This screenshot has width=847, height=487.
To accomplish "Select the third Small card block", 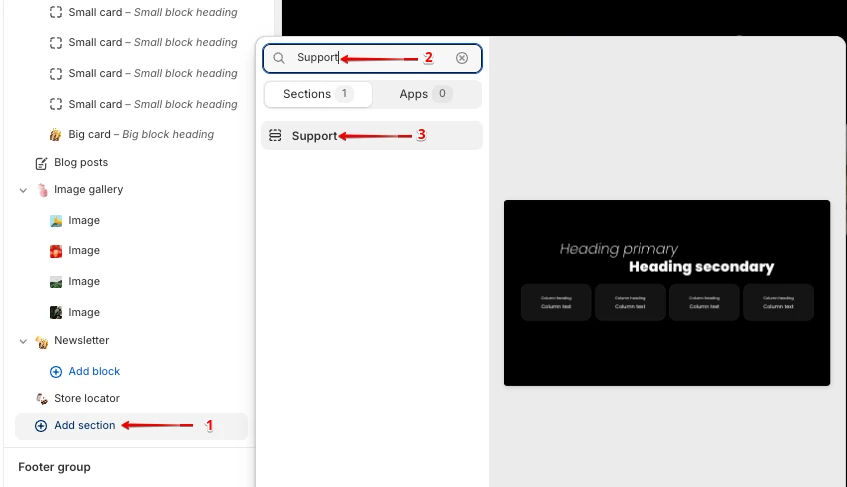I will click(x=153, y=73).
